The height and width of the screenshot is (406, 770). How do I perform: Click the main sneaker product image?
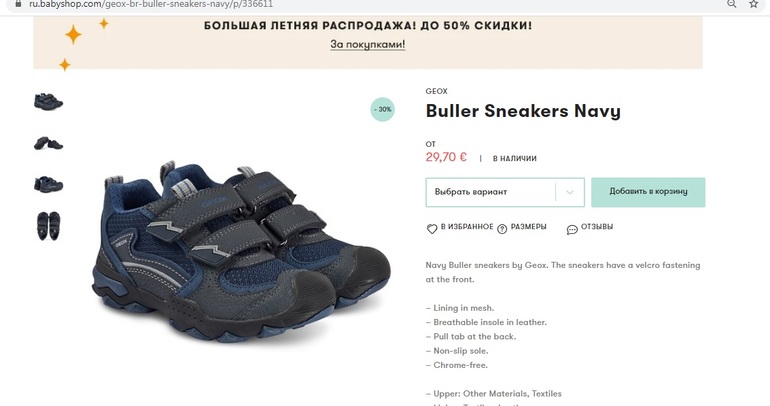[241, 253]
